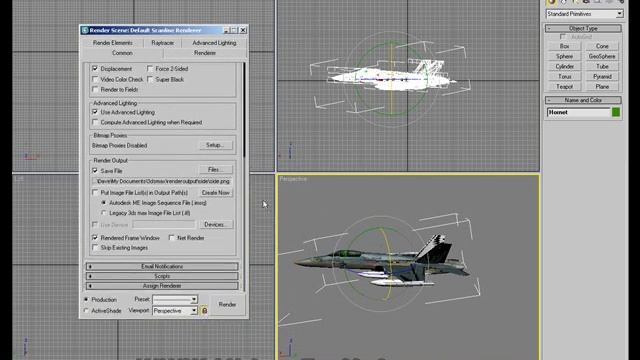Viewport: 640px width, 360px height.
Task: Toggle Use Advanced Lighting checkbox
Action: pos(95,112)
